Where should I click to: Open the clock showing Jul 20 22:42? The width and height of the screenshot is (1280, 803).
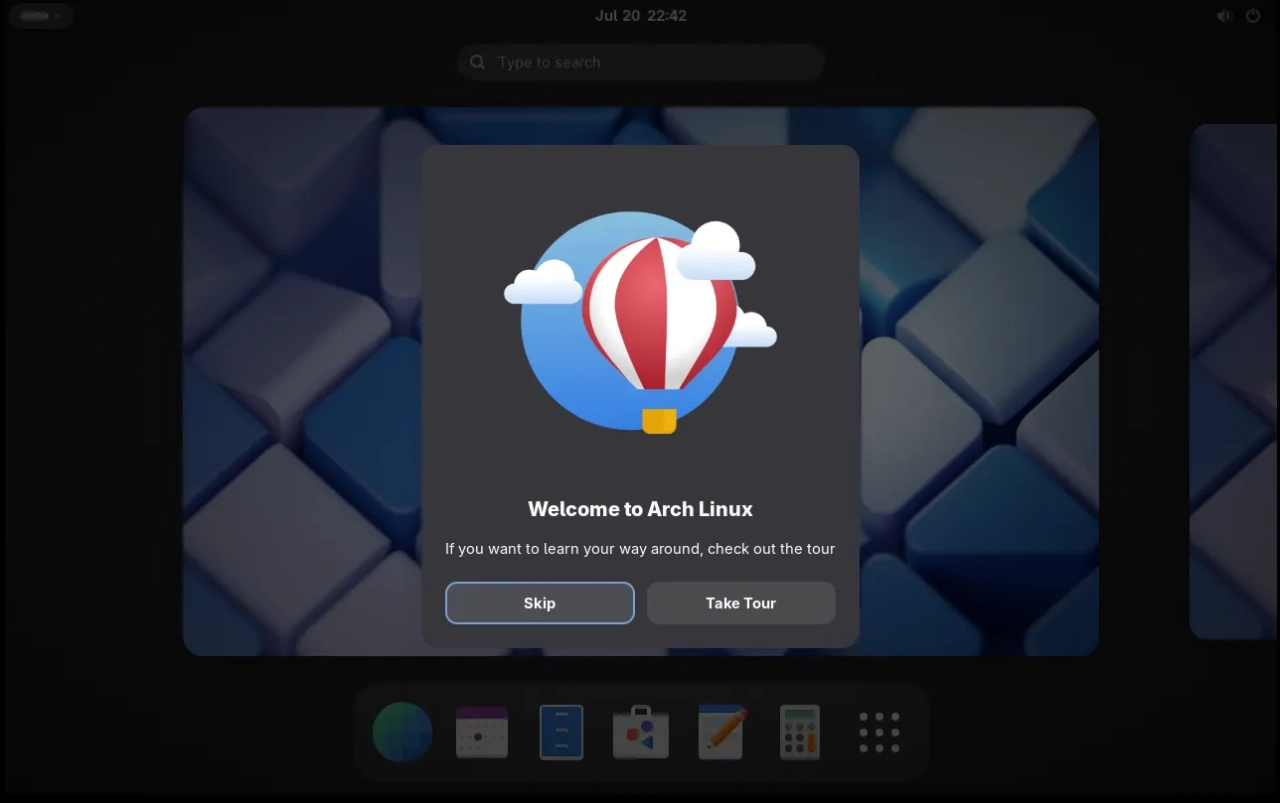(641, 16)
